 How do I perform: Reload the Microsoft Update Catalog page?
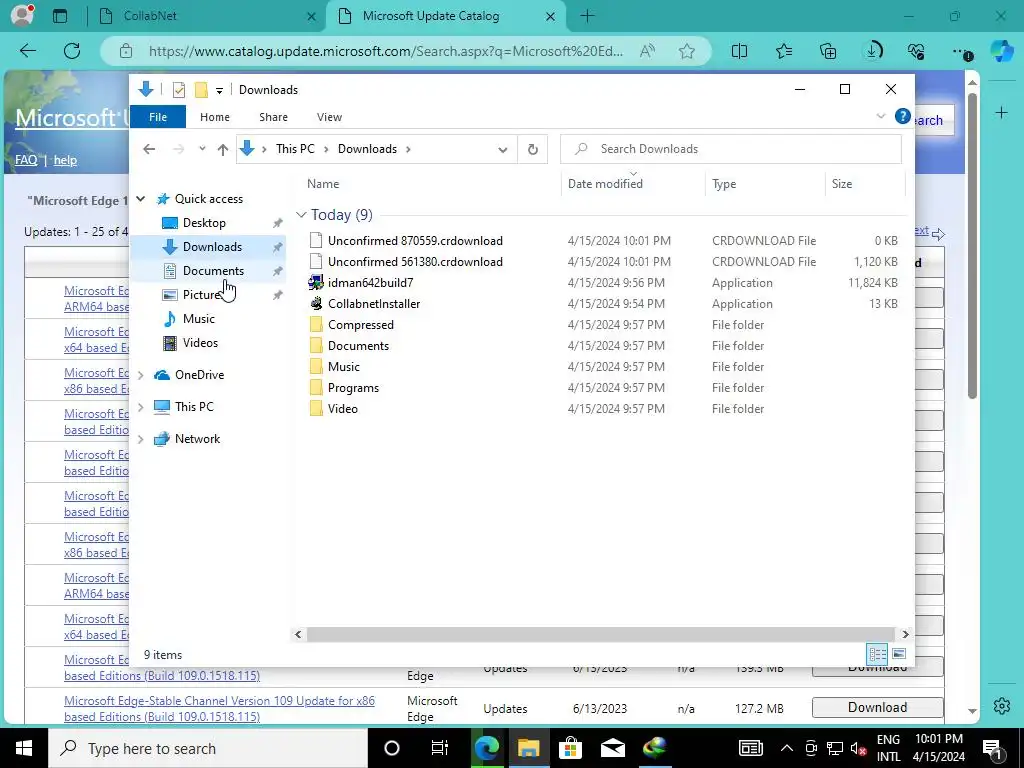coord(72,51)
